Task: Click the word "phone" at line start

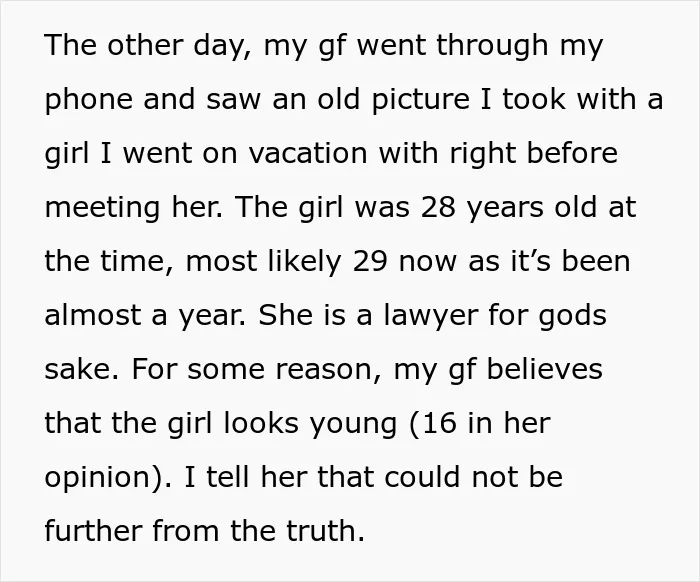Action: pos(89,100)
